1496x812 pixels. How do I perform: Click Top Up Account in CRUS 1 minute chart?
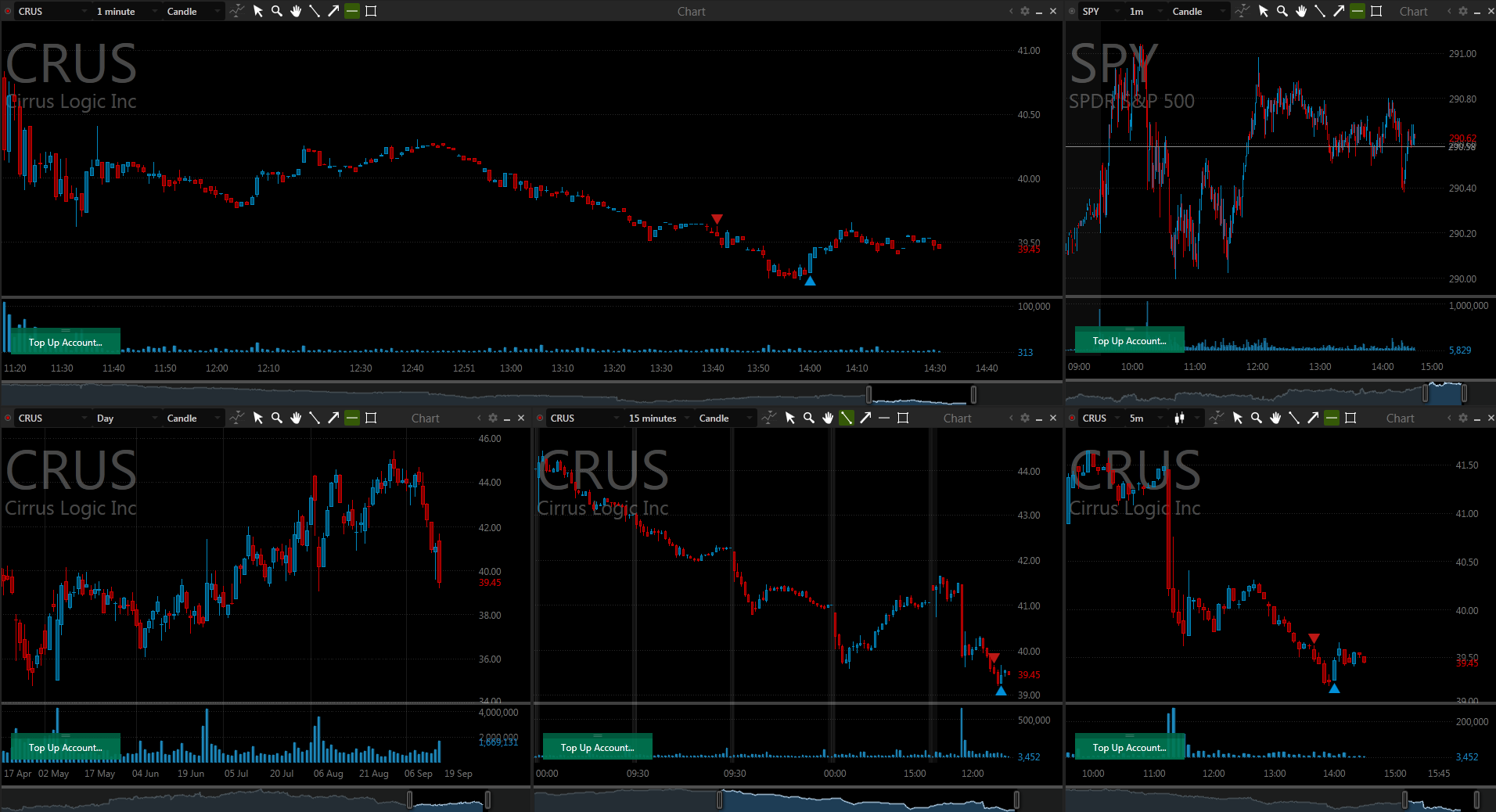(65, 342)
